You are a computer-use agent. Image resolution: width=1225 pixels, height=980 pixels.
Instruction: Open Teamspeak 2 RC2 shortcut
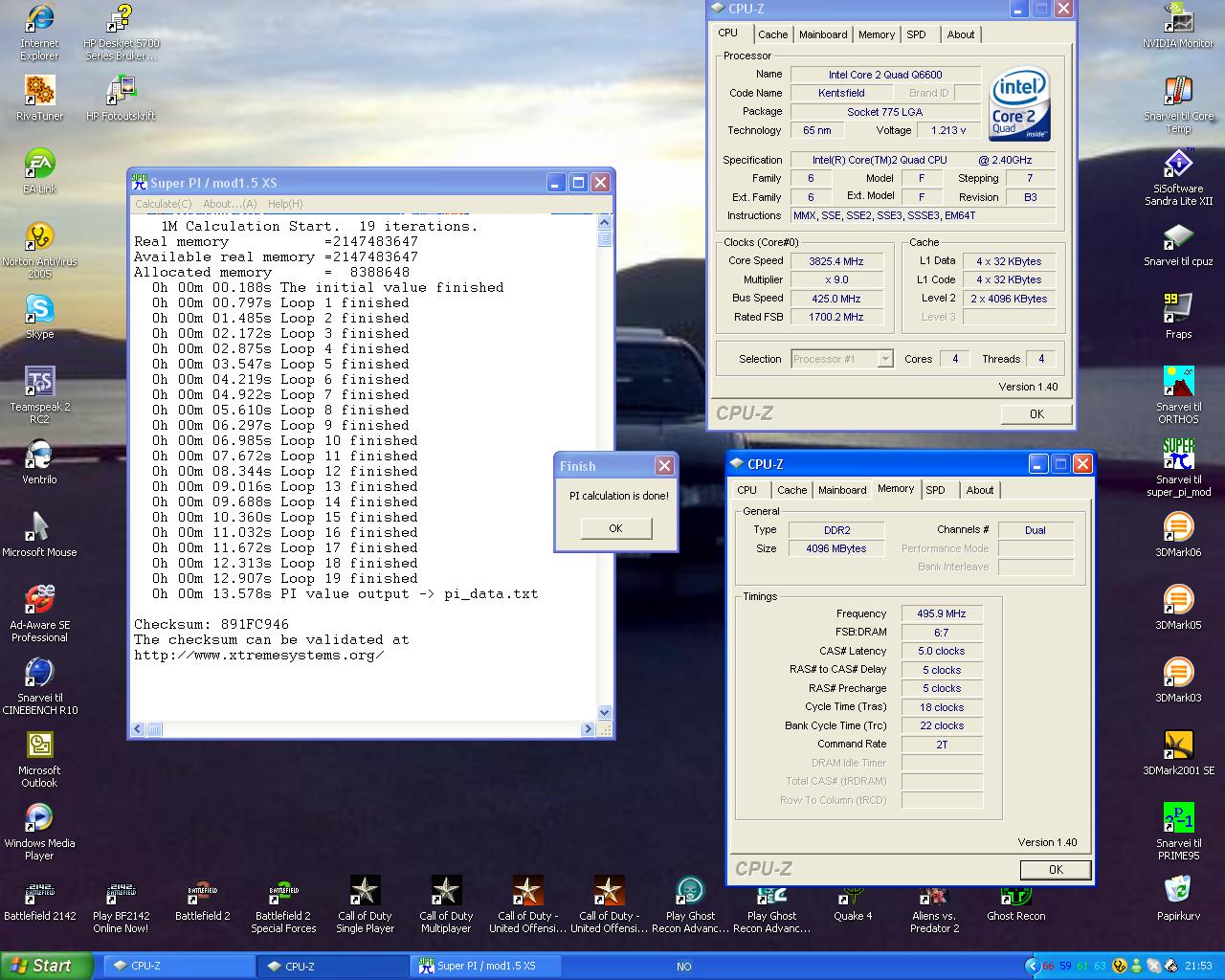tap(39, 395)
